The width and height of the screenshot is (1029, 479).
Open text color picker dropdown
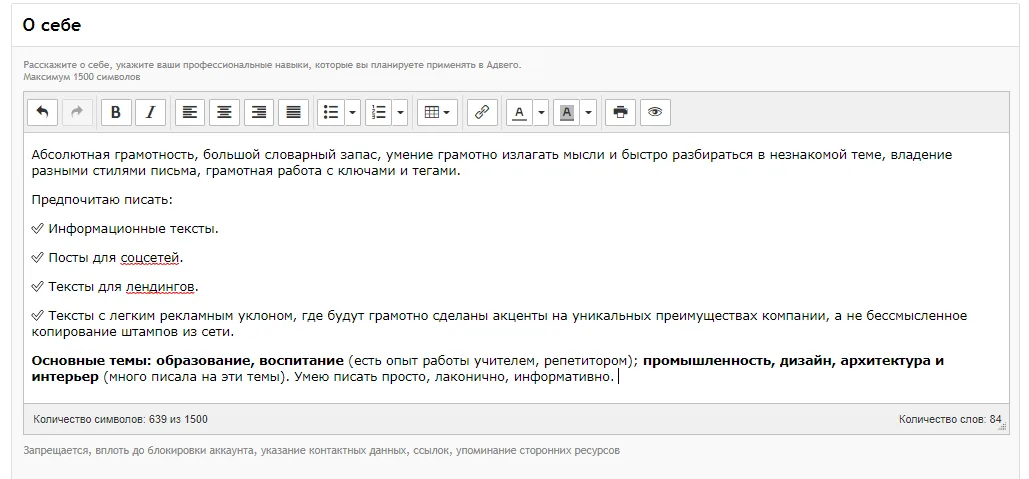541,112
